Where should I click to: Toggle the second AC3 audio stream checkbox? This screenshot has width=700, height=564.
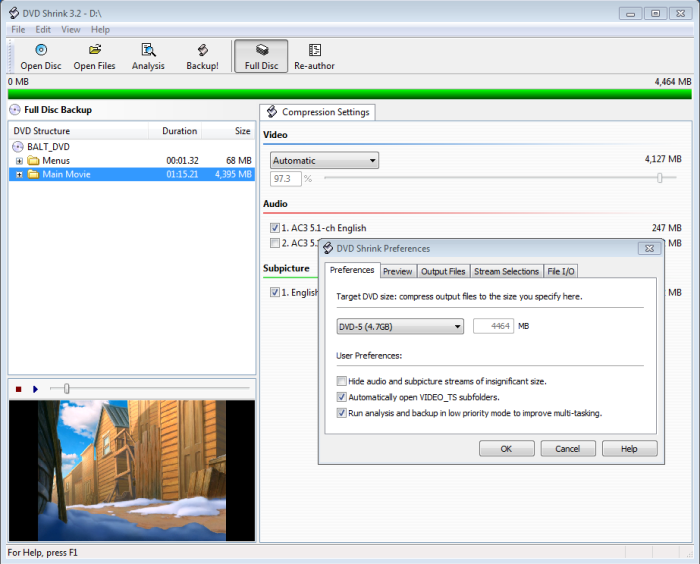coord(275,243)
